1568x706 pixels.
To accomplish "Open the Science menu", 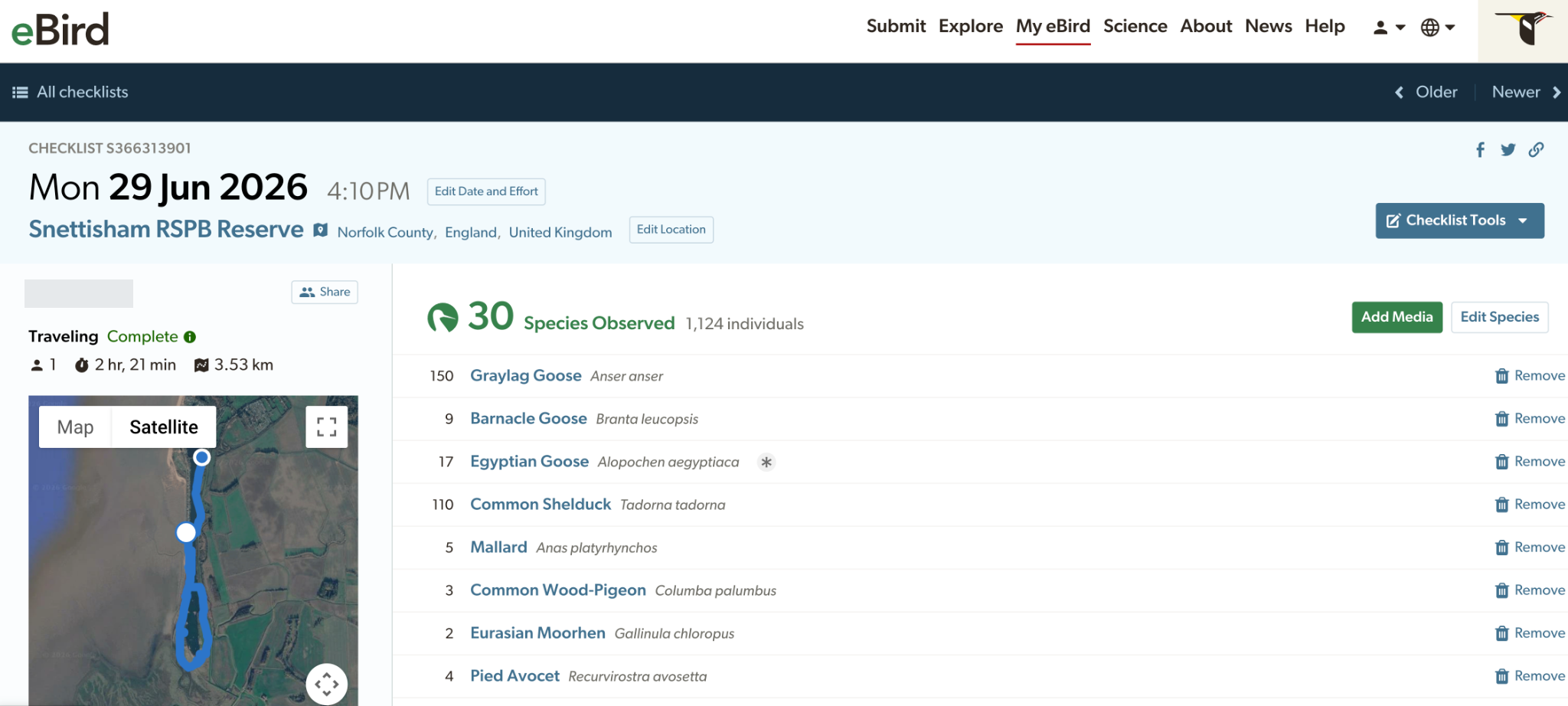I will (x=1135, y=26).
